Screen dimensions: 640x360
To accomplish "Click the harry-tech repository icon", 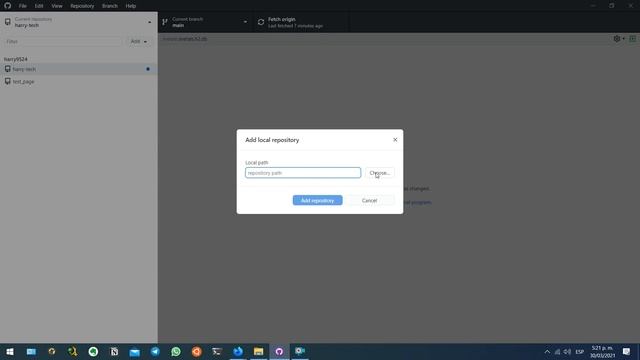I will pyautogui.click(x=8, y=69).
